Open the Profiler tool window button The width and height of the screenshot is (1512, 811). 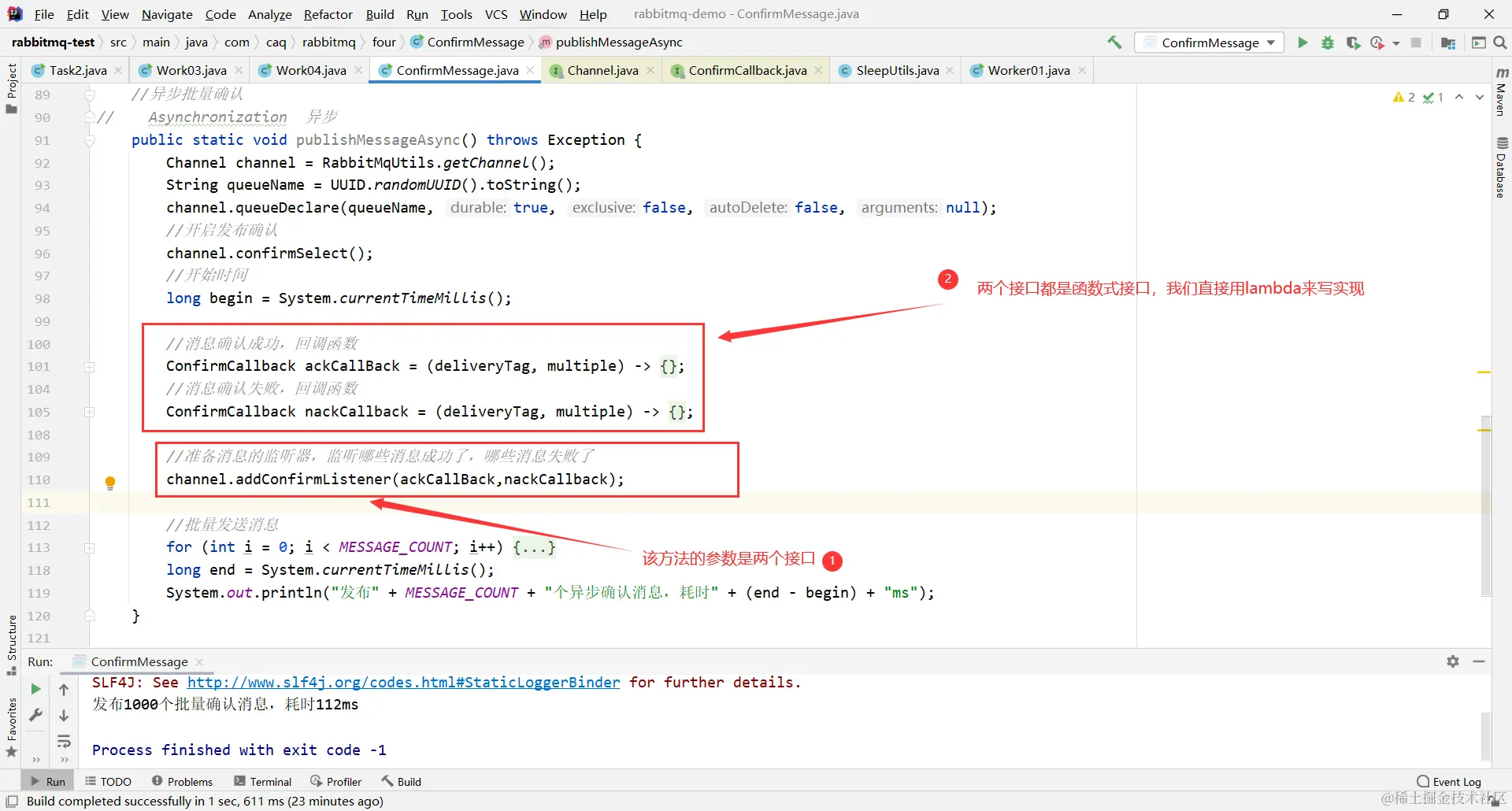336,782
